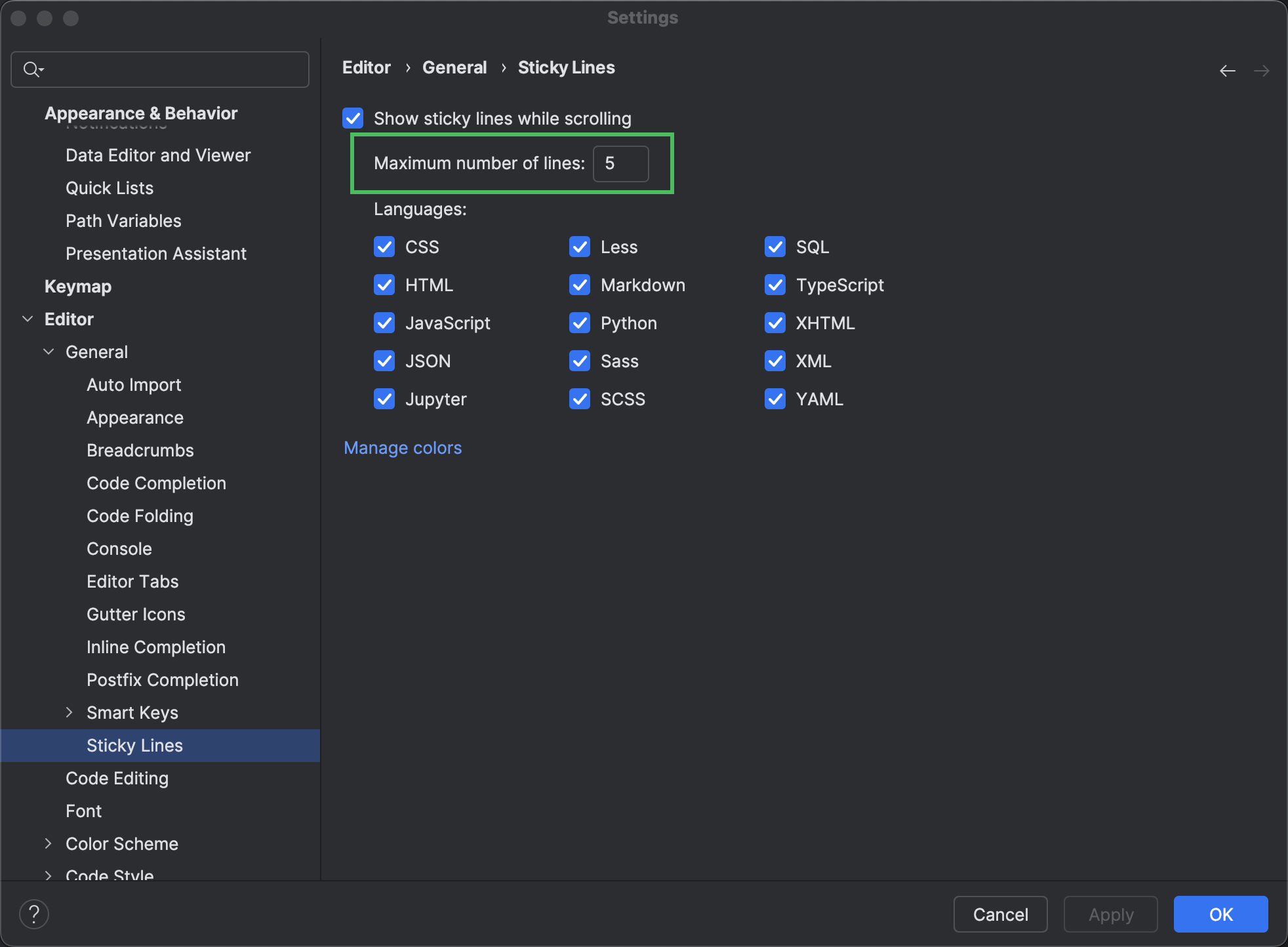1288x947 pixels.
Task: Disable TypeScript sticky lines
Action: pyautogui.click(x=775, y=285)
